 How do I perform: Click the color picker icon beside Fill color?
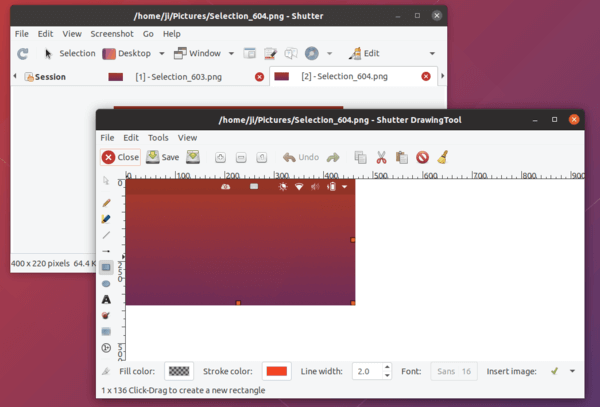(x=106, y=371)
